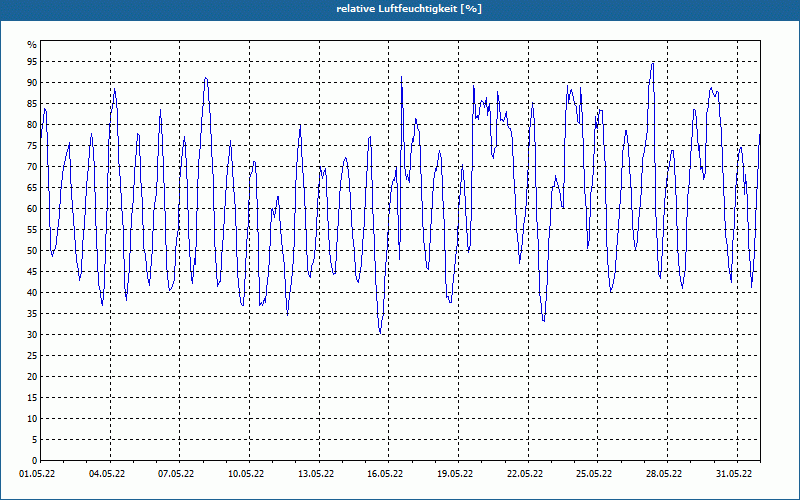The image size is (800, 500).
Task: Click the y-axis value 10
Action: 32,418
